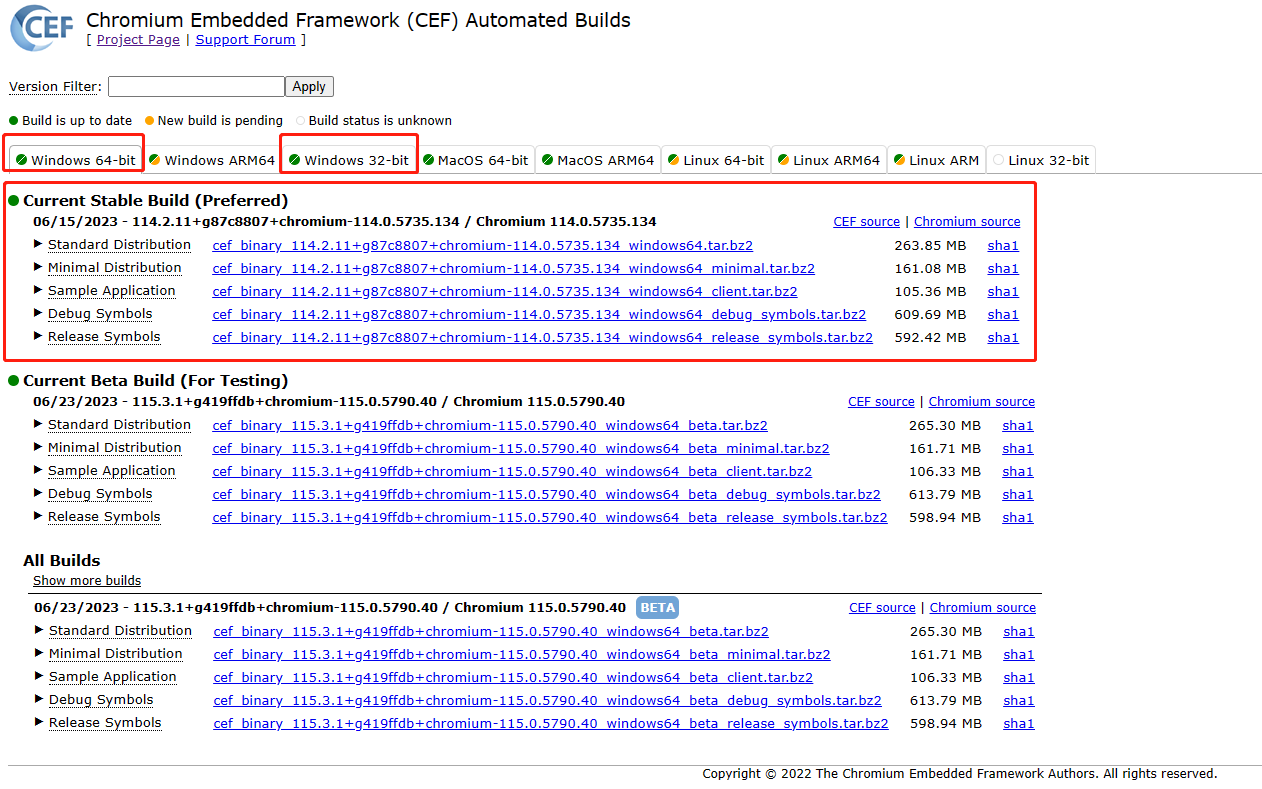Open sha1 for All Builds Sample Application
The image size is (1262, 789).
coord(1019,678)
